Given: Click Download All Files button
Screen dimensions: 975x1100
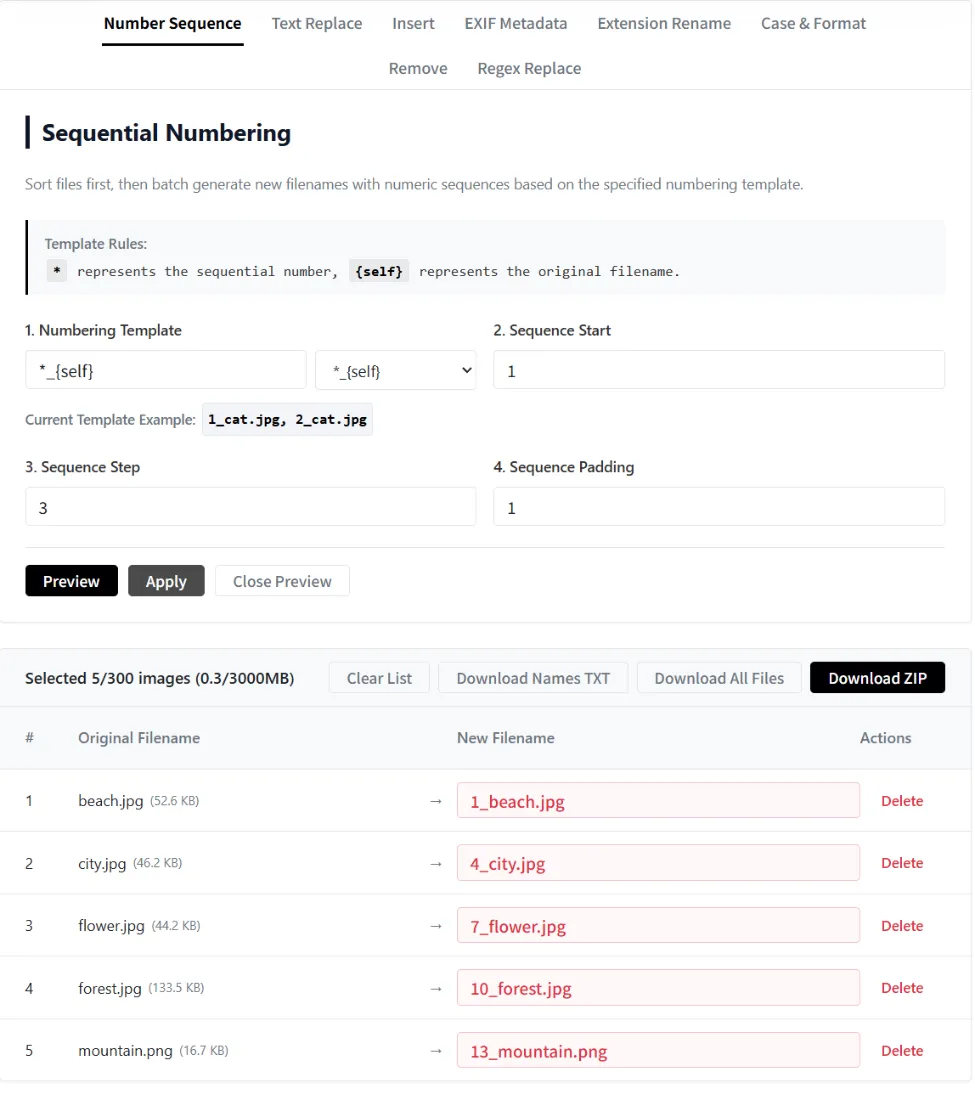Looking at the screenshot, I should (719, 678).
